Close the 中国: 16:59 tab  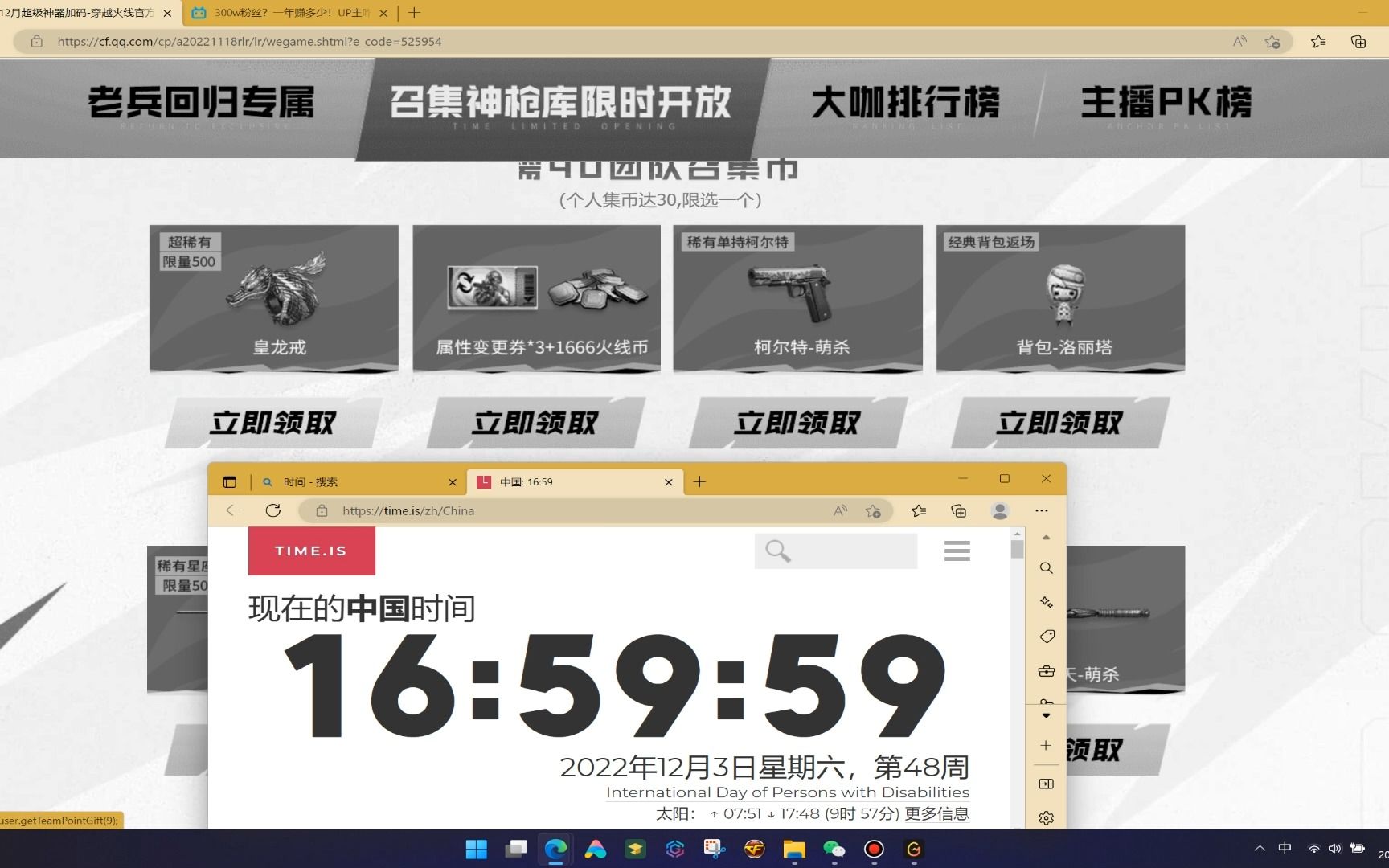point(669,482)
